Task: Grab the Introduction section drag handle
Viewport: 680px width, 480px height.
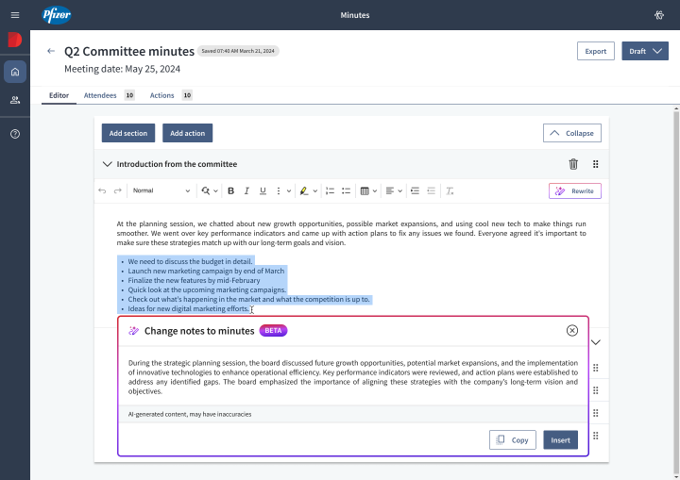Action: coord(595,164)
